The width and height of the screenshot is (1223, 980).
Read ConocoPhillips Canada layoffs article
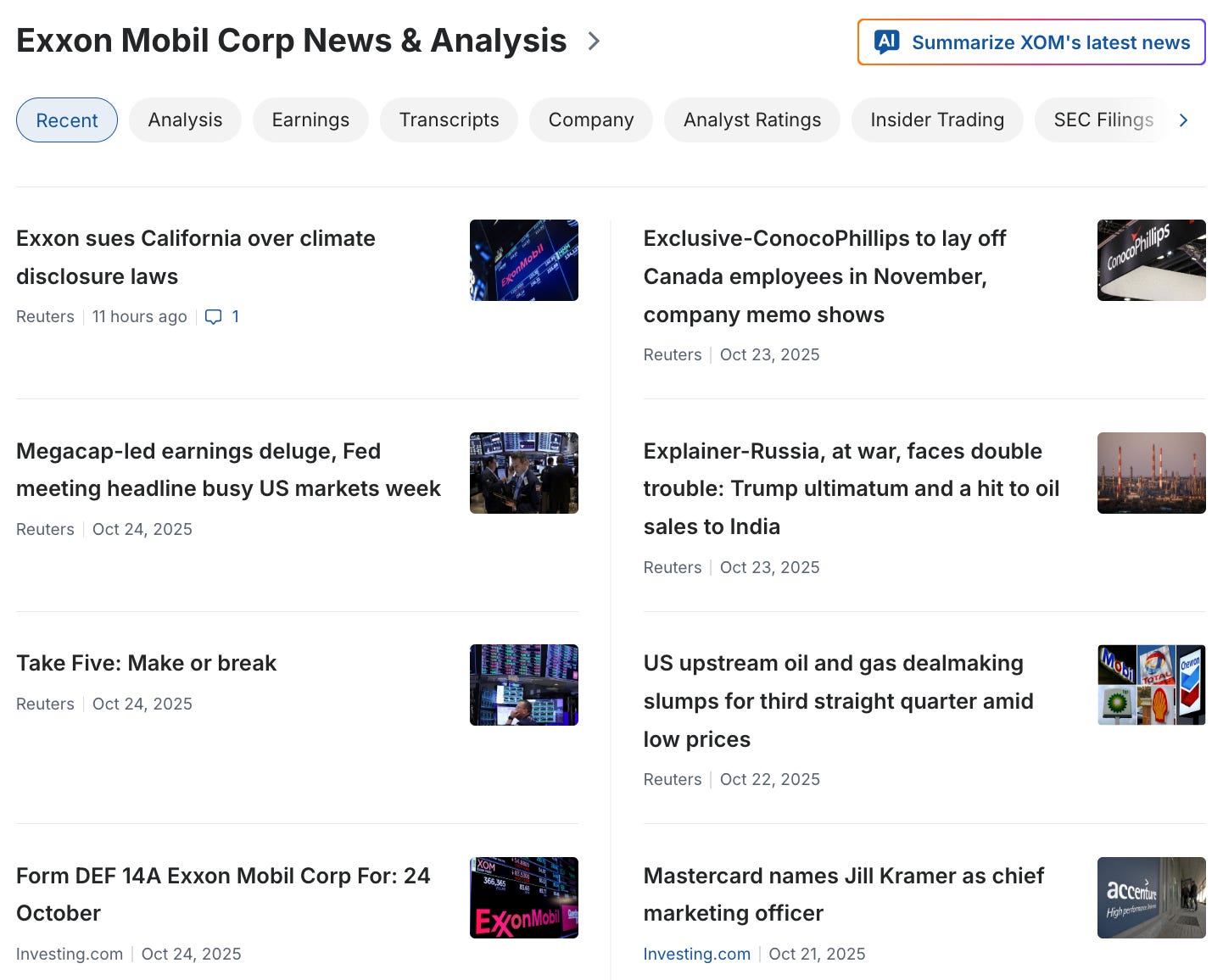pos(824,276)
